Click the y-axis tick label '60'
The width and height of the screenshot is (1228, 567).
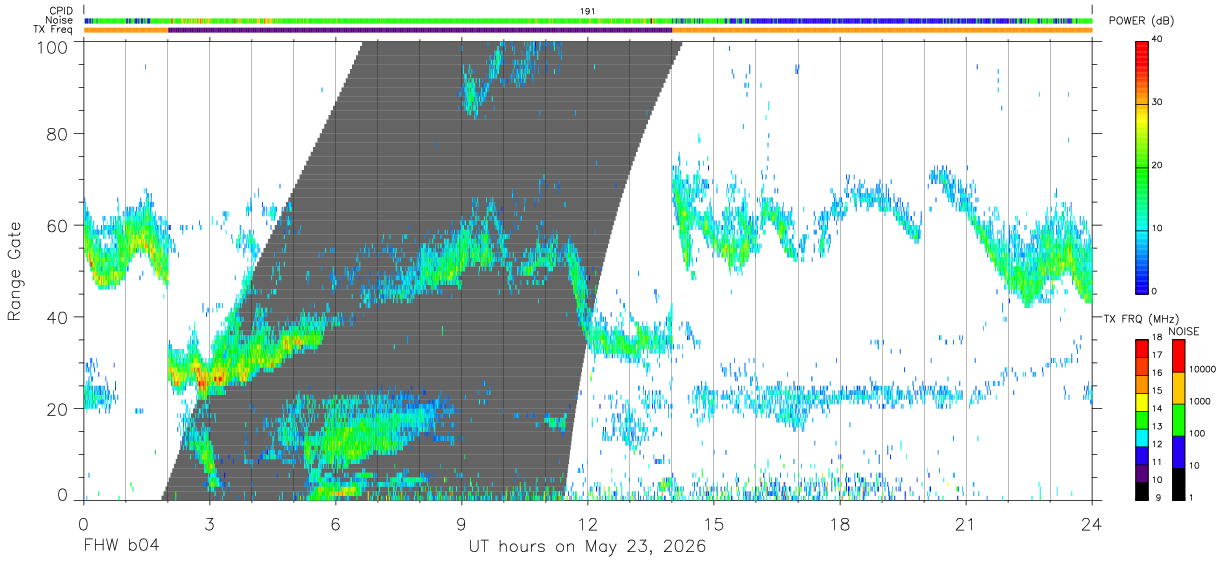click(58, 225)
